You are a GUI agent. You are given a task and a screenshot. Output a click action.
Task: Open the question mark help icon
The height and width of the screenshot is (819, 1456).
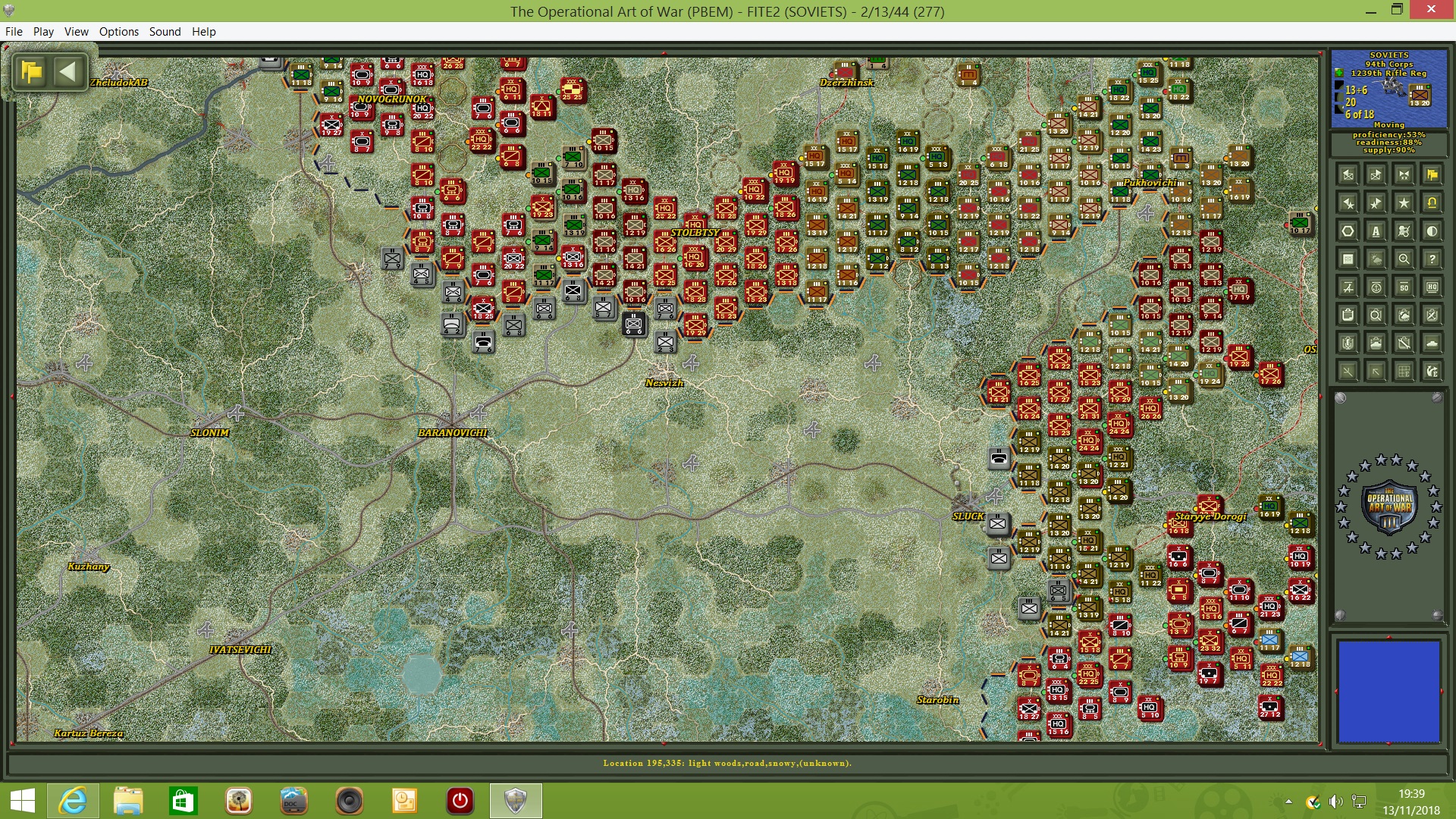click(1432, 259)
